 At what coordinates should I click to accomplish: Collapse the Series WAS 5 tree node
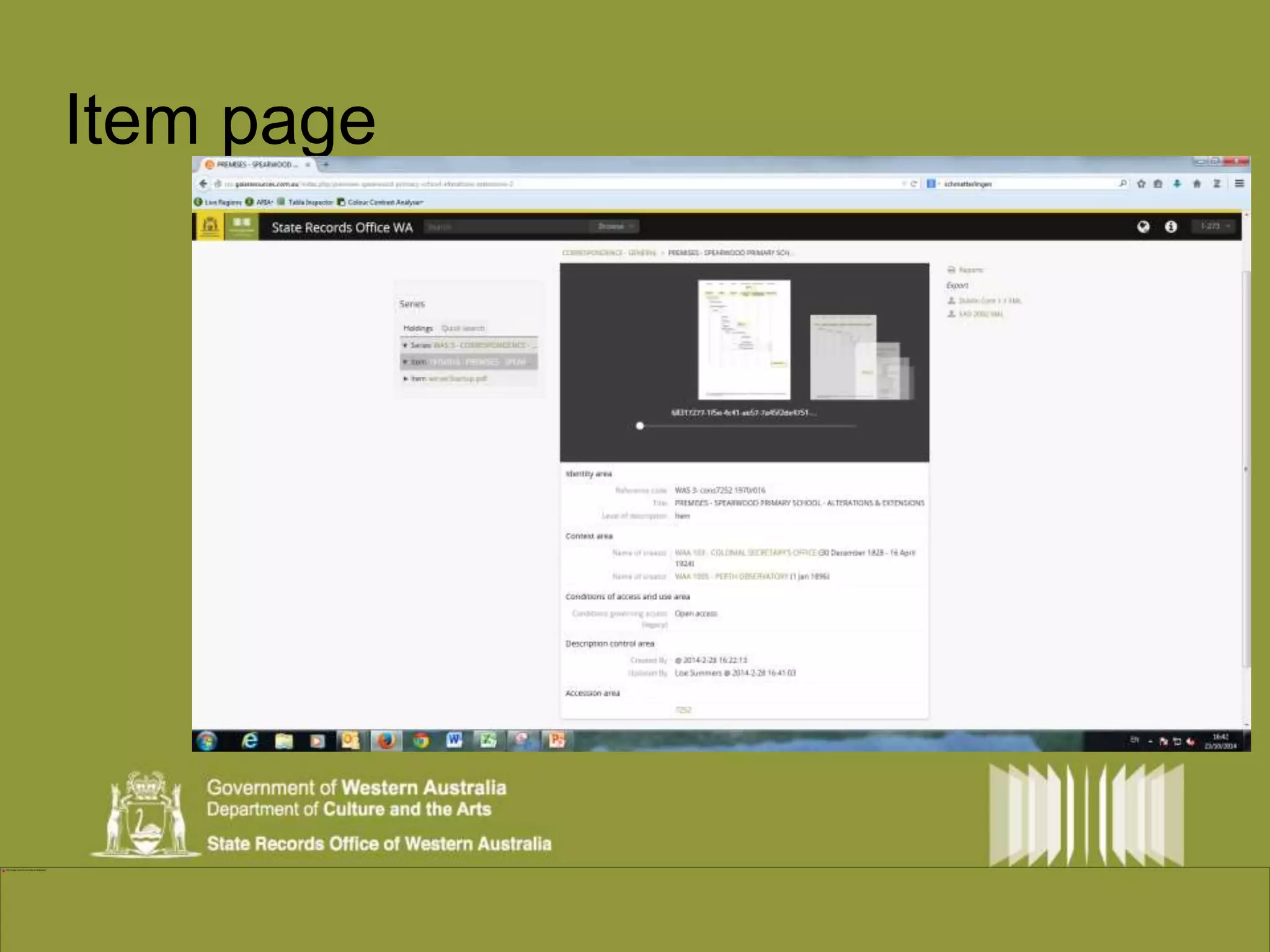tap(405, 345)
